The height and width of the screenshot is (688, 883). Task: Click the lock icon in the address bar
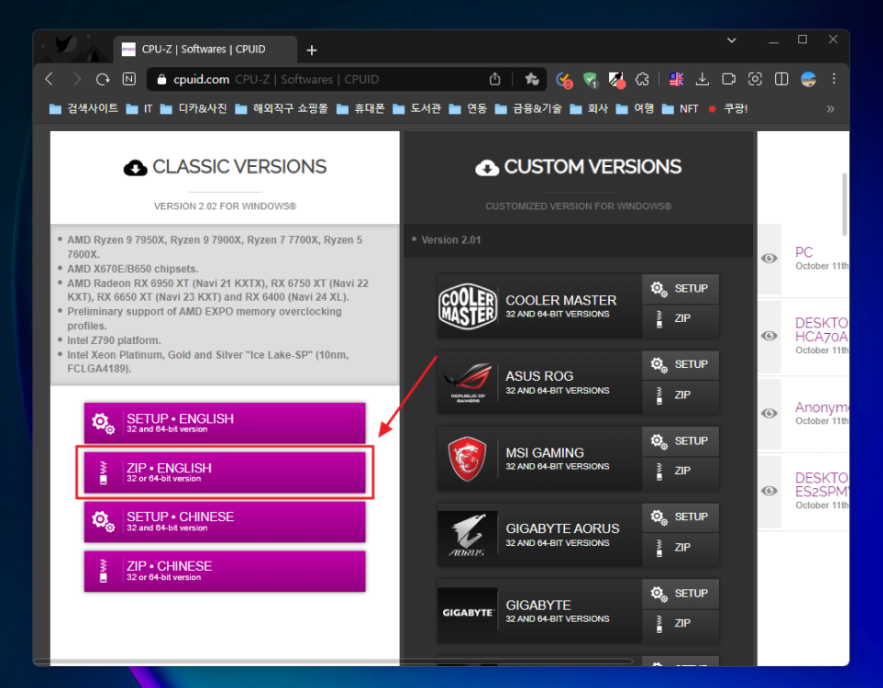pos(162,79)
